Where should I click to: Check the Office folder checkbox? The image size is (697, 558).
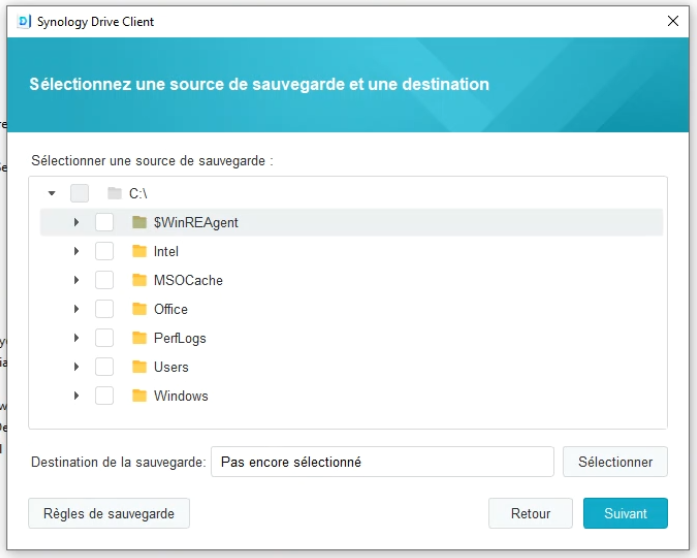(x=104, y=309)
